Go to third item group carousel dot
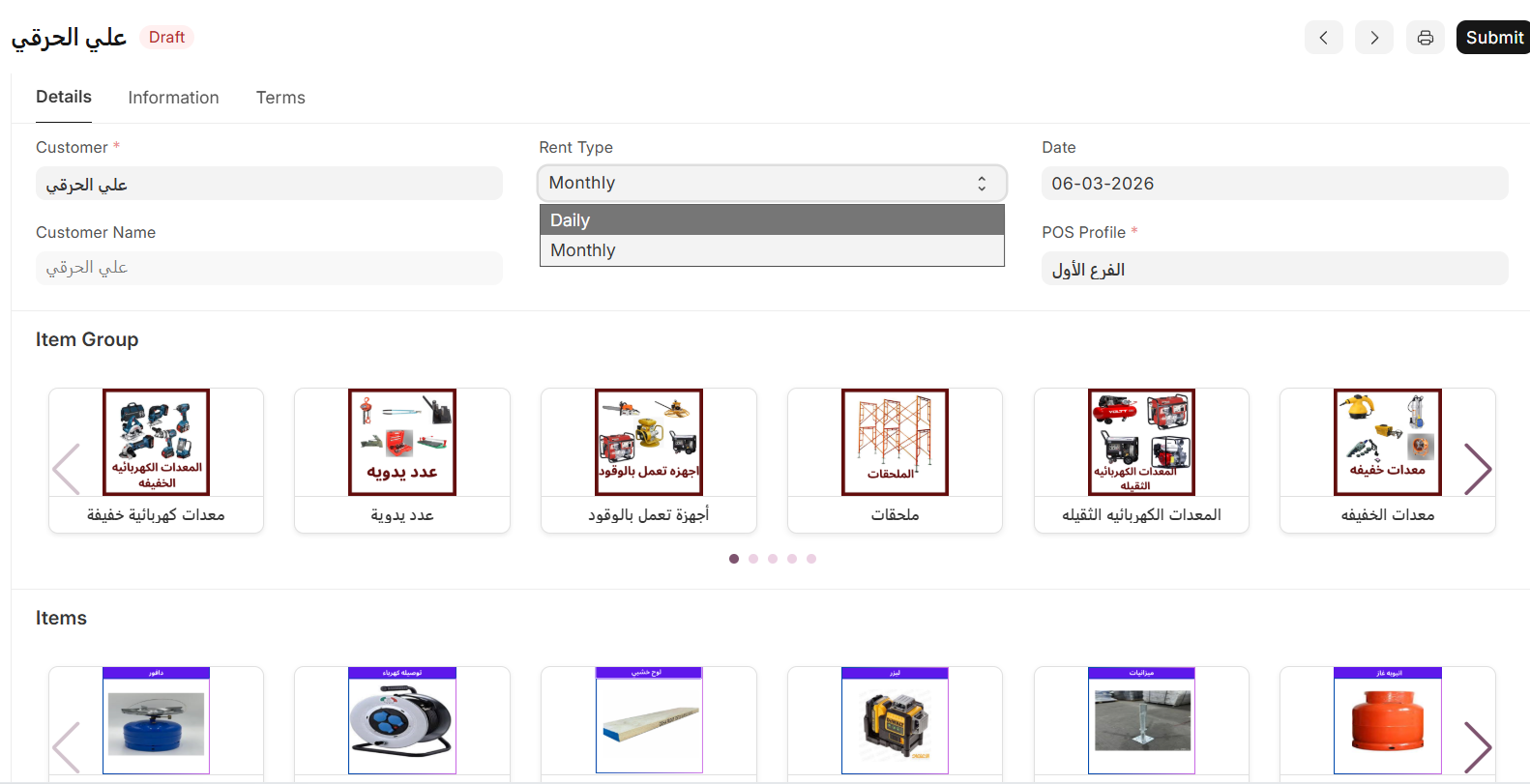 click(773, 559)
